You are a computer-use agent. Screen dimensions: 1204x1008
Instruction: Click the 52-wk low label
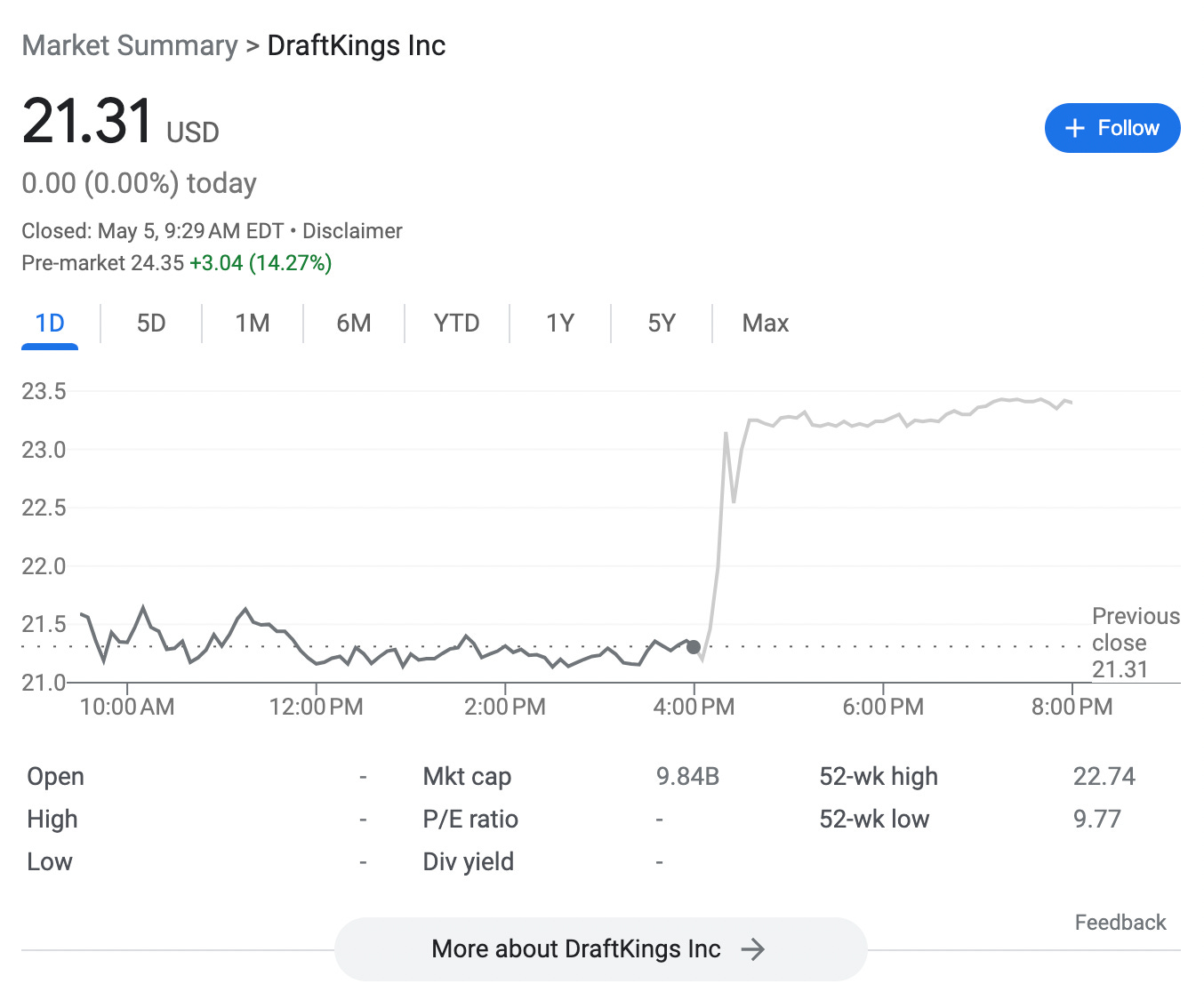[874, 820]
